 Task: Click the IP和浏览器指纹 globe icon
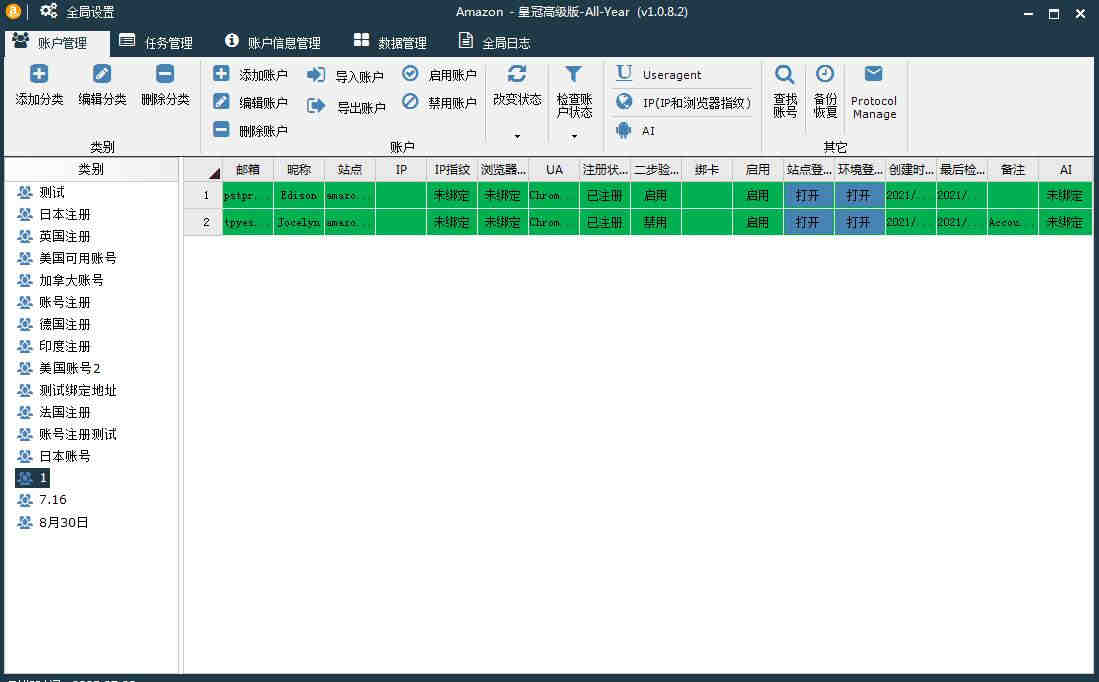624,102
